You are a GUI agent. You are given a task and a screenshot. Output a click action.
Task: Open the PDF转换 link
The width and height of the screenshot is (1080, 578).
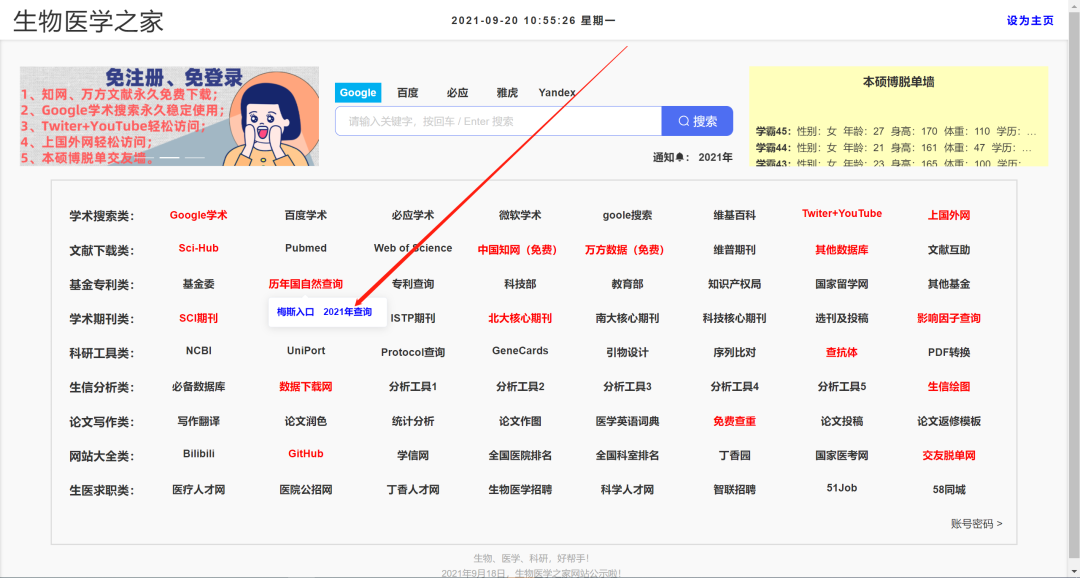(949, 352)
